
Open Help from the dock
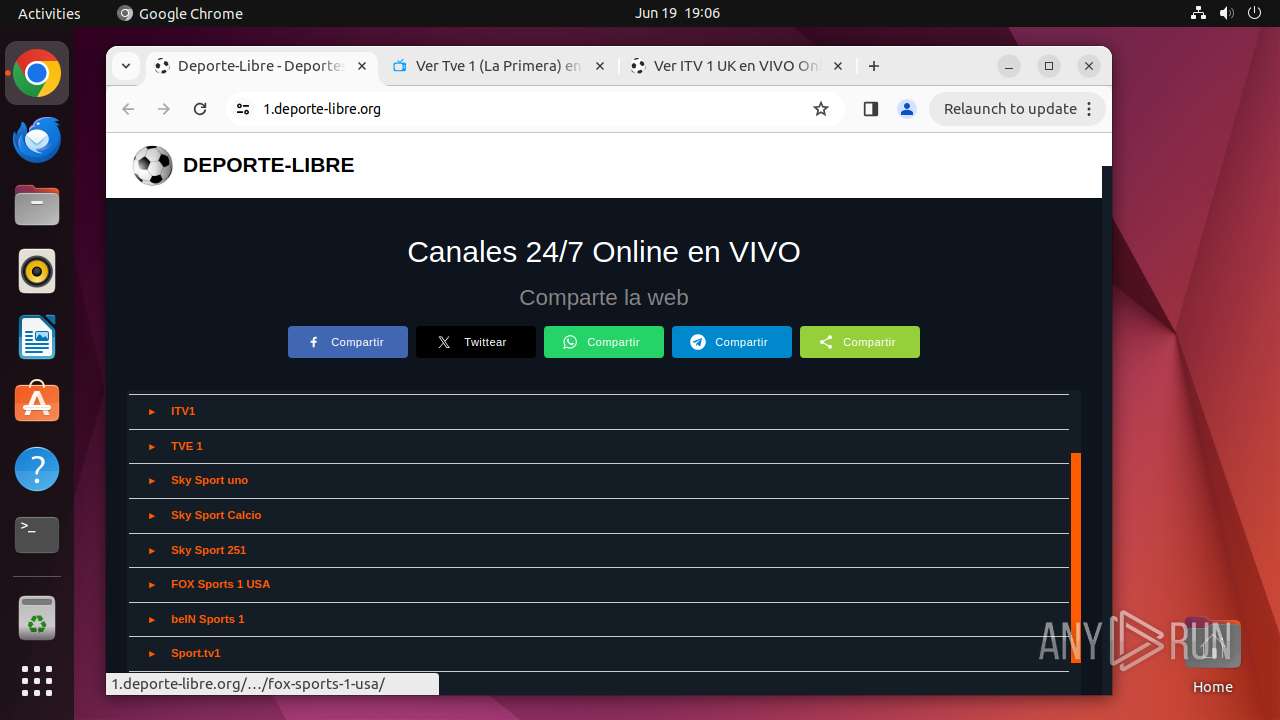(x=37, y=469)
